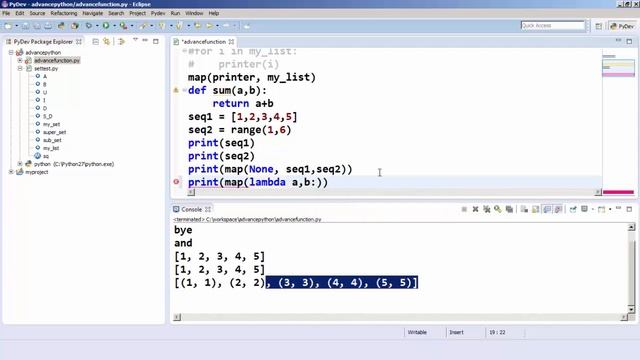Switch to the PyDev perspective button
640x360 pixels.
(x=622, y=26)
